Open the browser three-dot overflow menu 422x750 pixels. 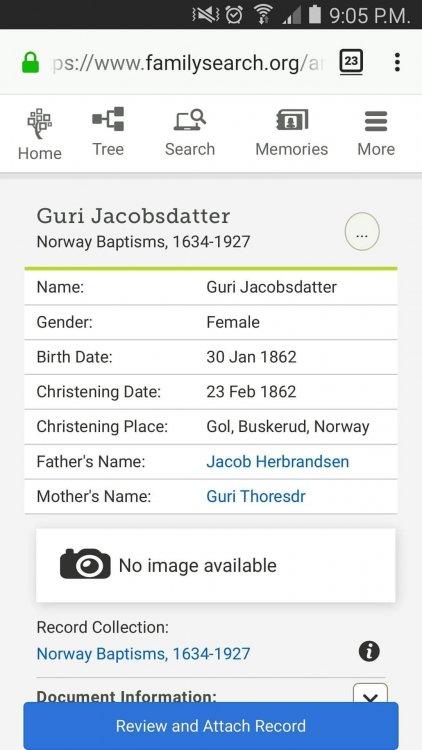pos(397,62)
